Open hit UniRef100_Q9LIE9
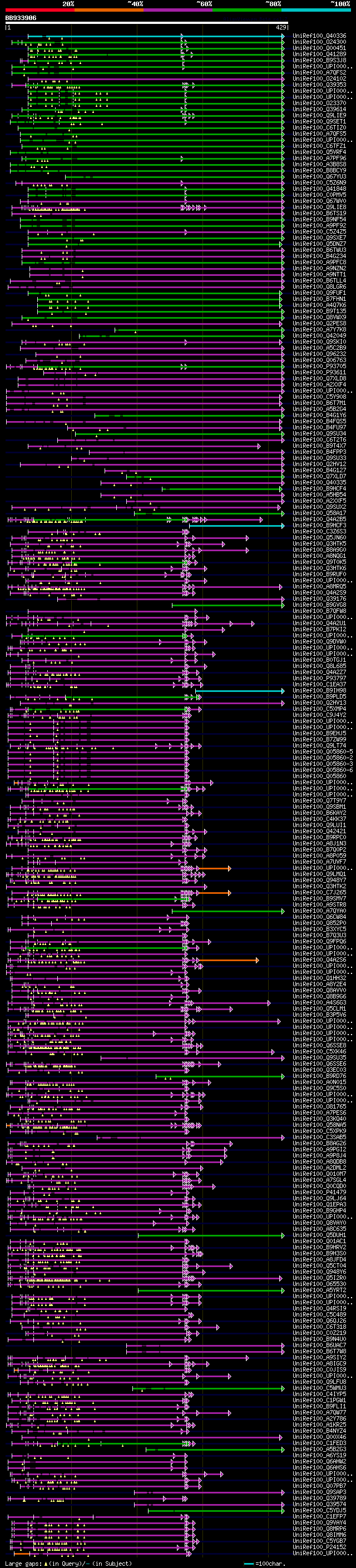Image resolution: width=356 pixels, height=1568 pixels. 319,116
